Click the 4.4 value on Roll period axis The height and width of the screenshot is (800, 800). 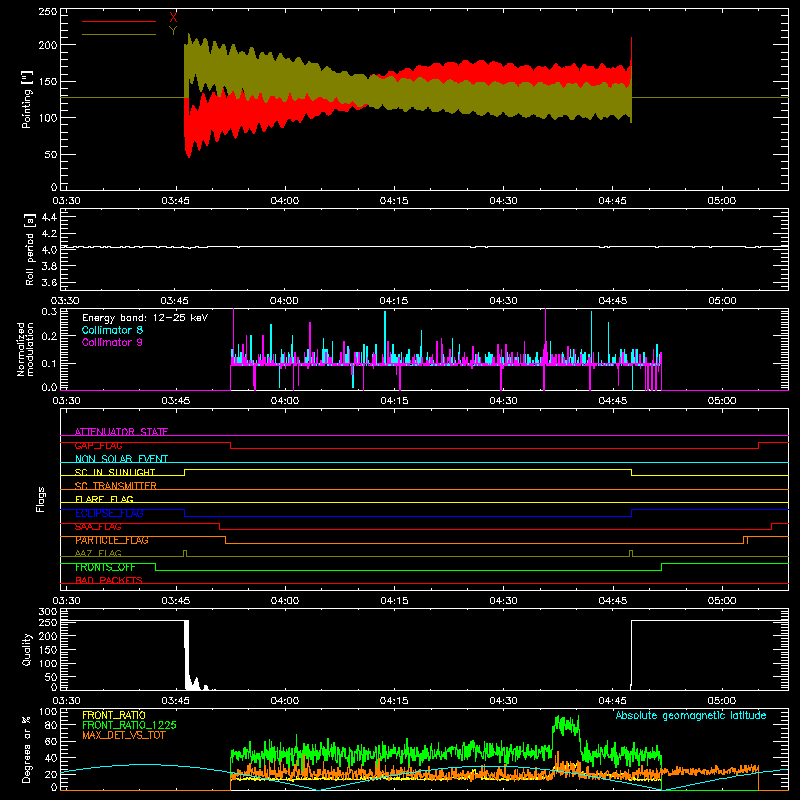[x=49, y=217]
